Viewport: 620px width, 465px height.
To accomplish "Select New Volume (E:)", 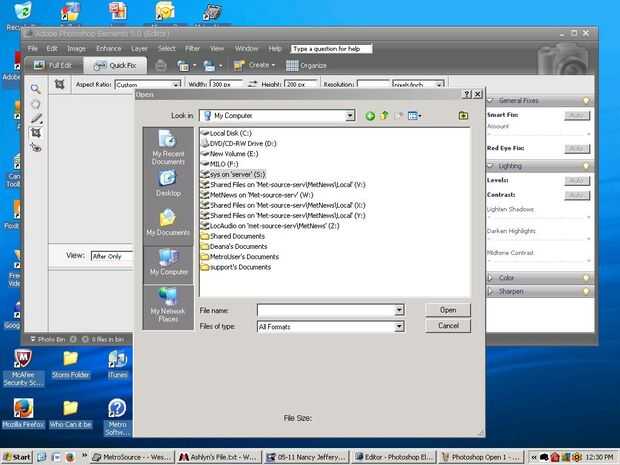I will point(229,154).
